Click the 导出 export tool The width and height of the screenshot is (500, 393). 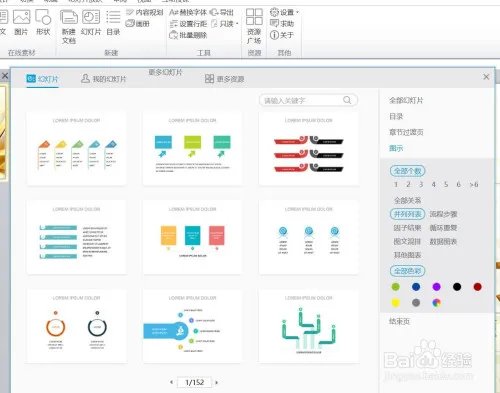tap(221, 12)
